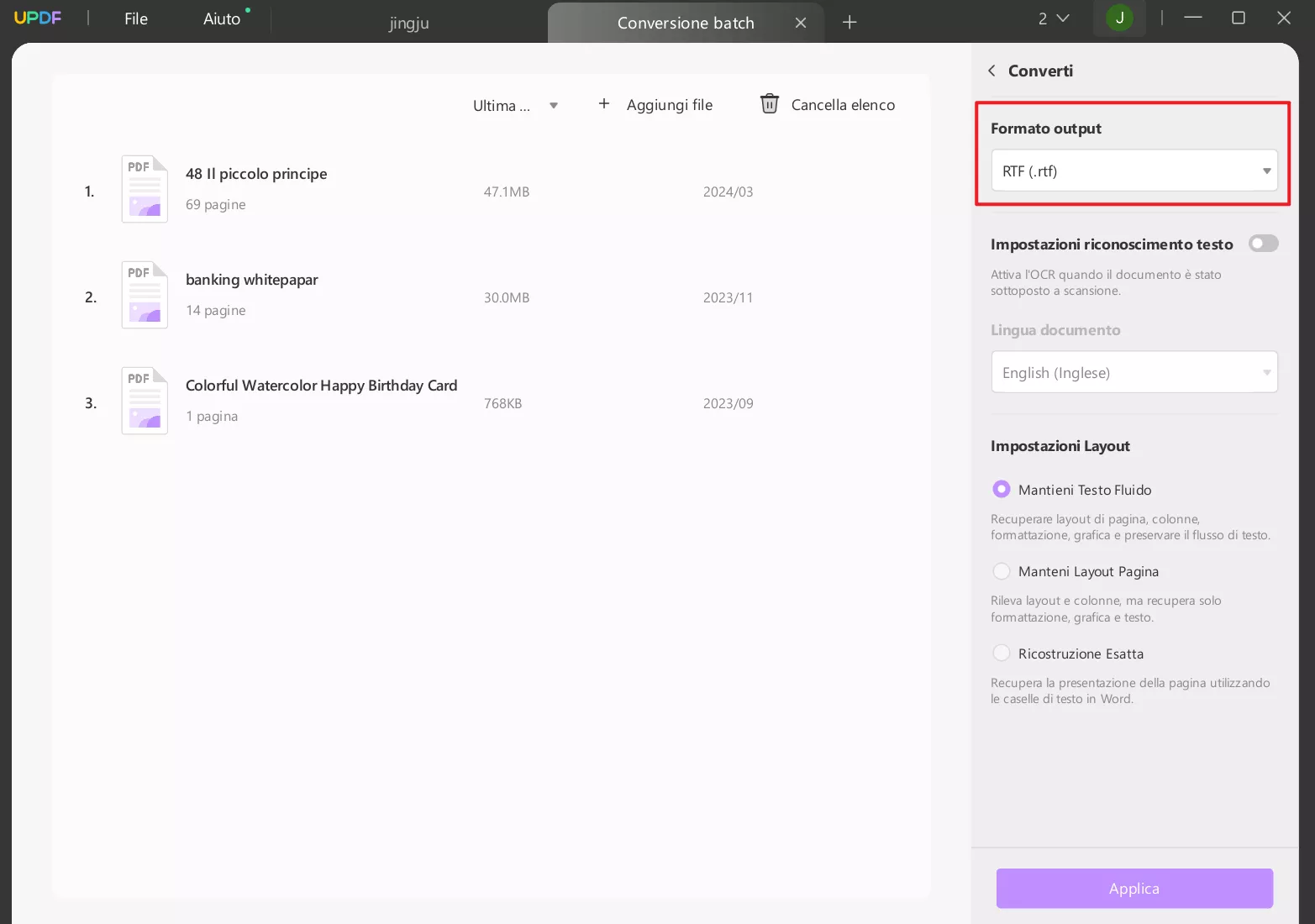Click the trash icon for Cancella elenco
Viewport: 1315px width, 924px height.
tap(770, 104)
